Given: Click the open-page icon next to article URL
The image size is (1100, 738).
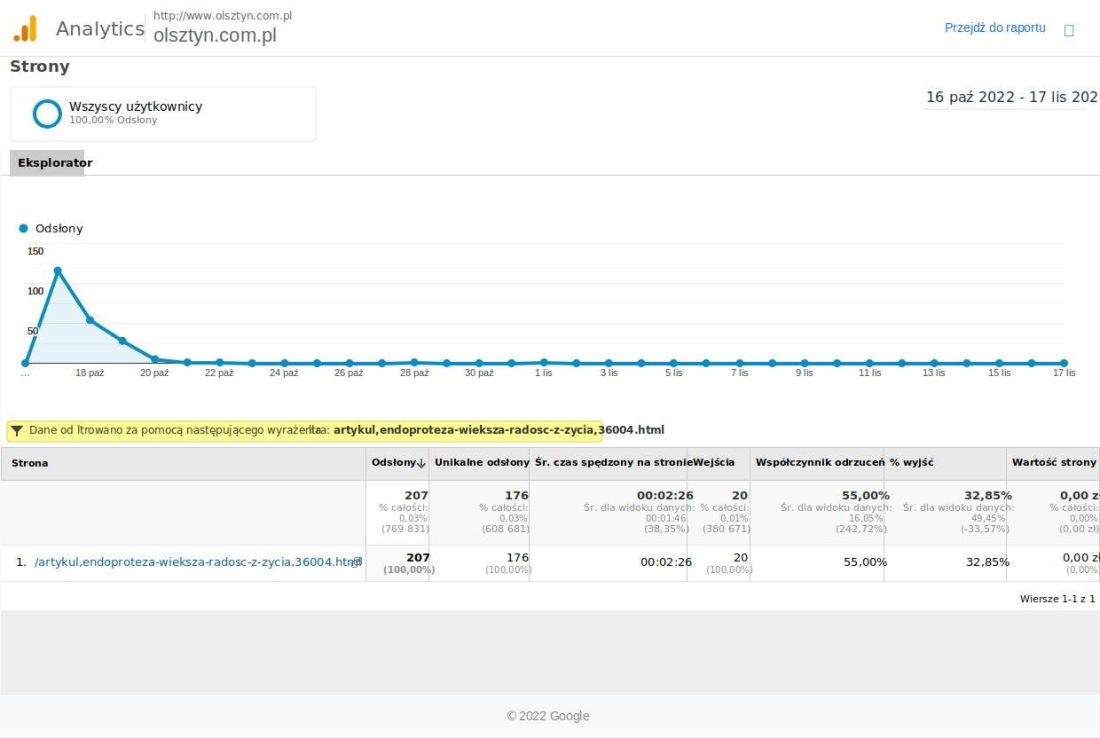Looking at the screenshot, I should click(358, 562).
